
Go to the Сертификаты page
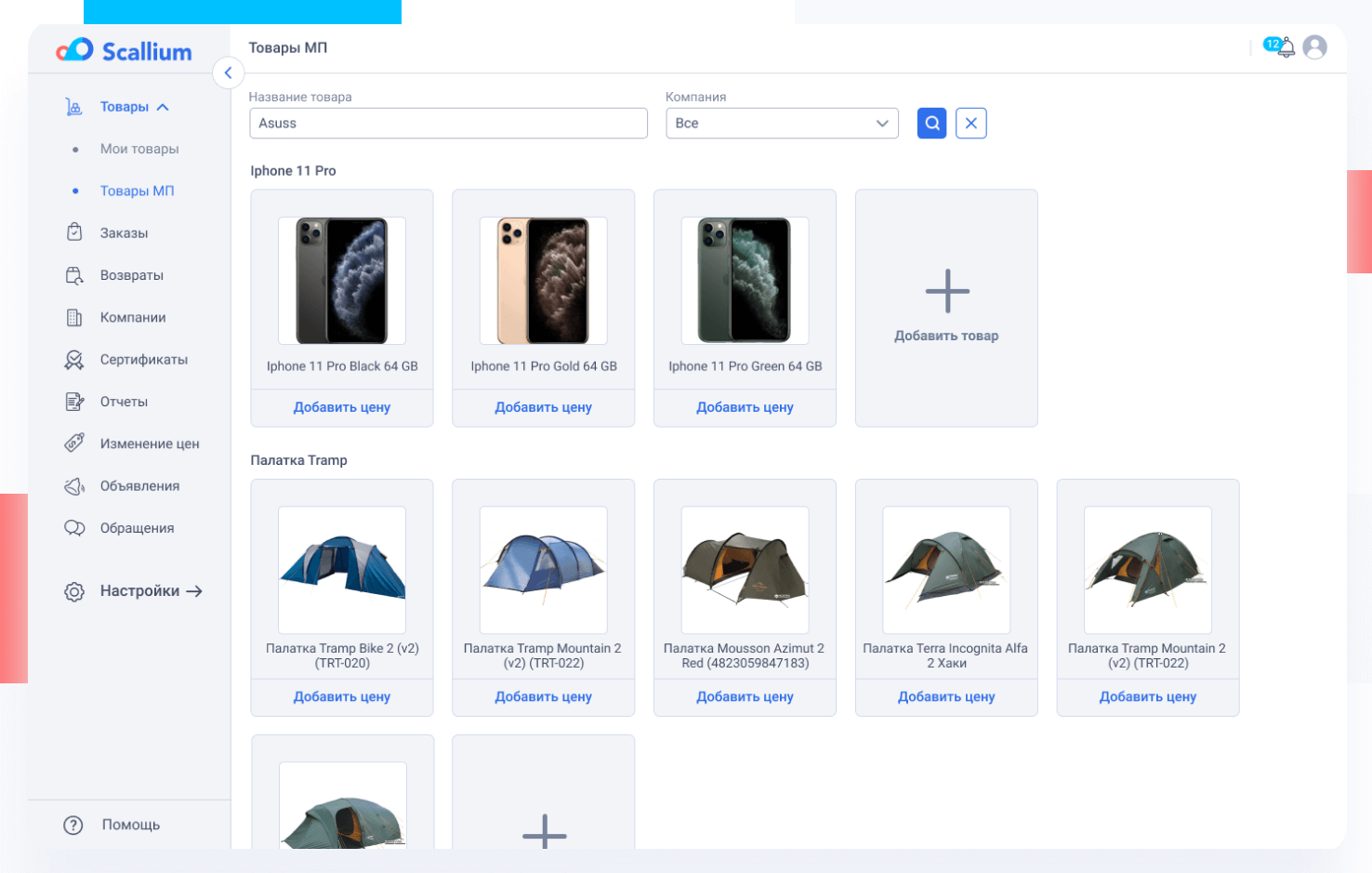(143, 360)
